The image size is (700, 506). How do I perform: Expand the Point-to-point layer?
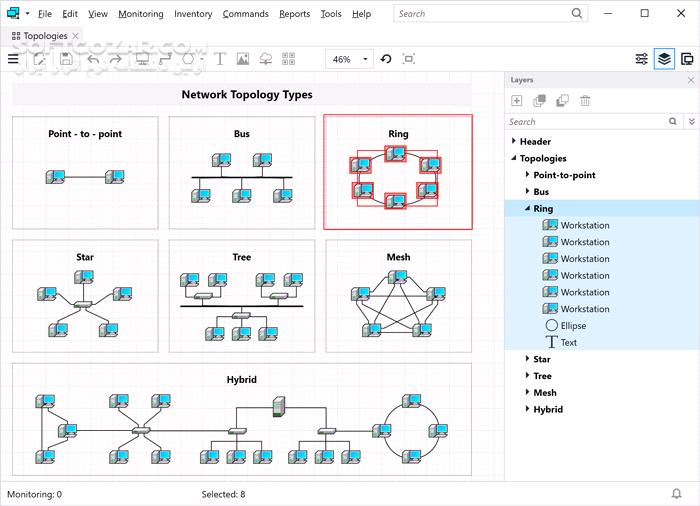[527, 175]
